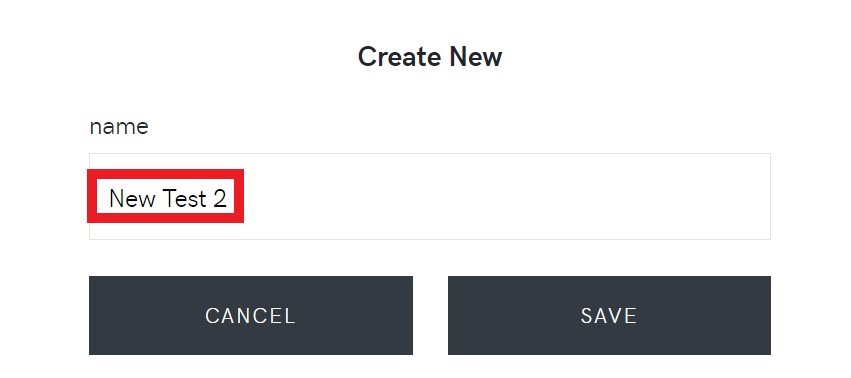Click the 'Create New' dialog heading
Screen dimensions: 851x378
pos(430,56)
